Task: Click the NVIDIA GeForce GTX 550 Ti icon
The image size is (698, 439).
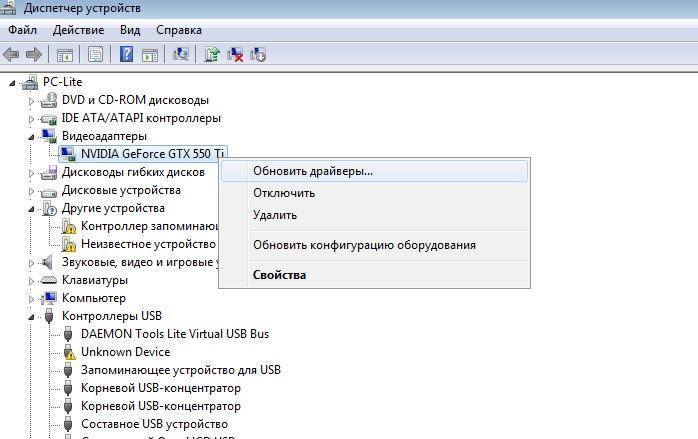Action: coord(68,154)
